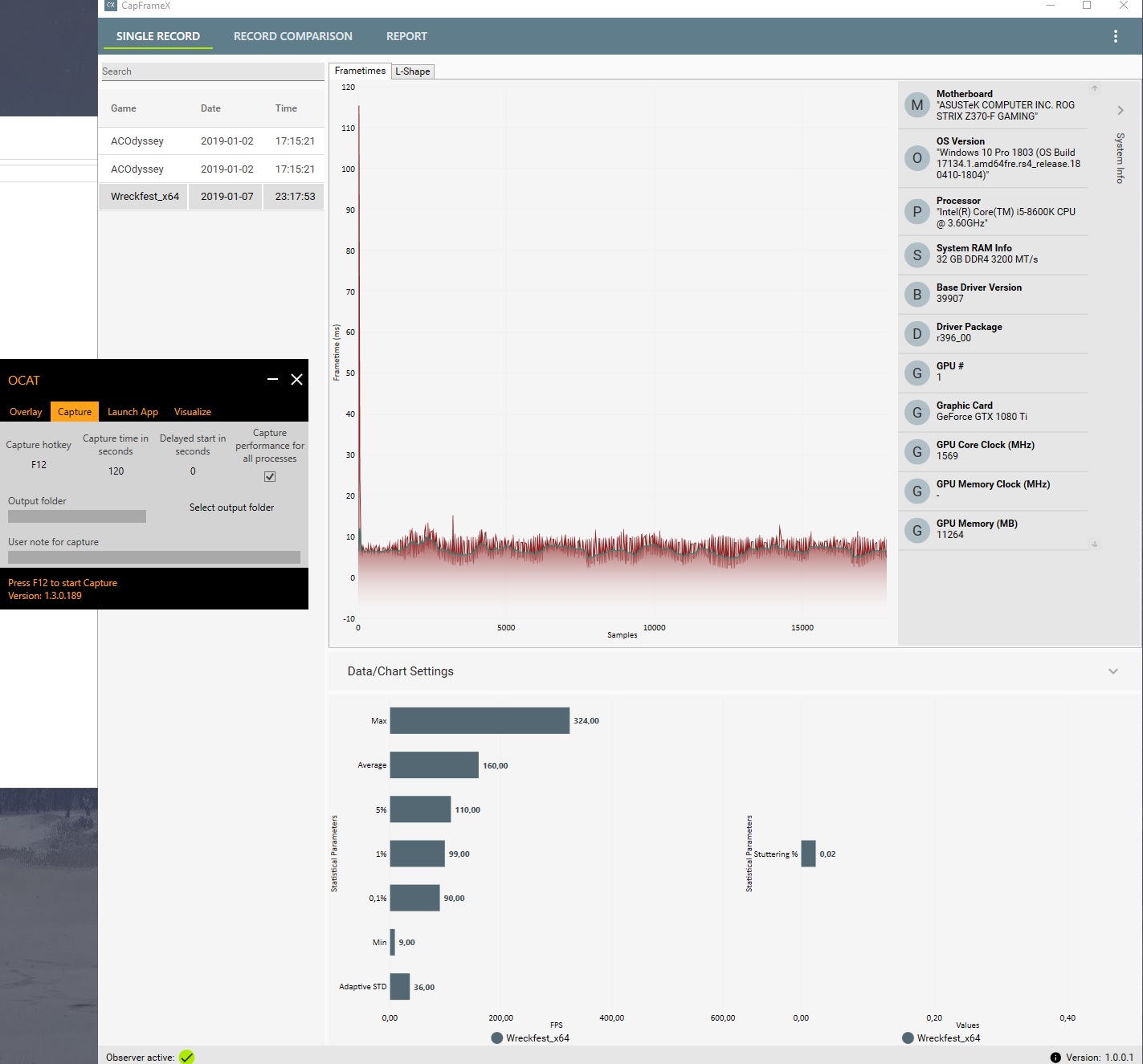Click the Graphic Card 'G' icon
The width and height of the screenshot is (1143, 1064).
917,413
